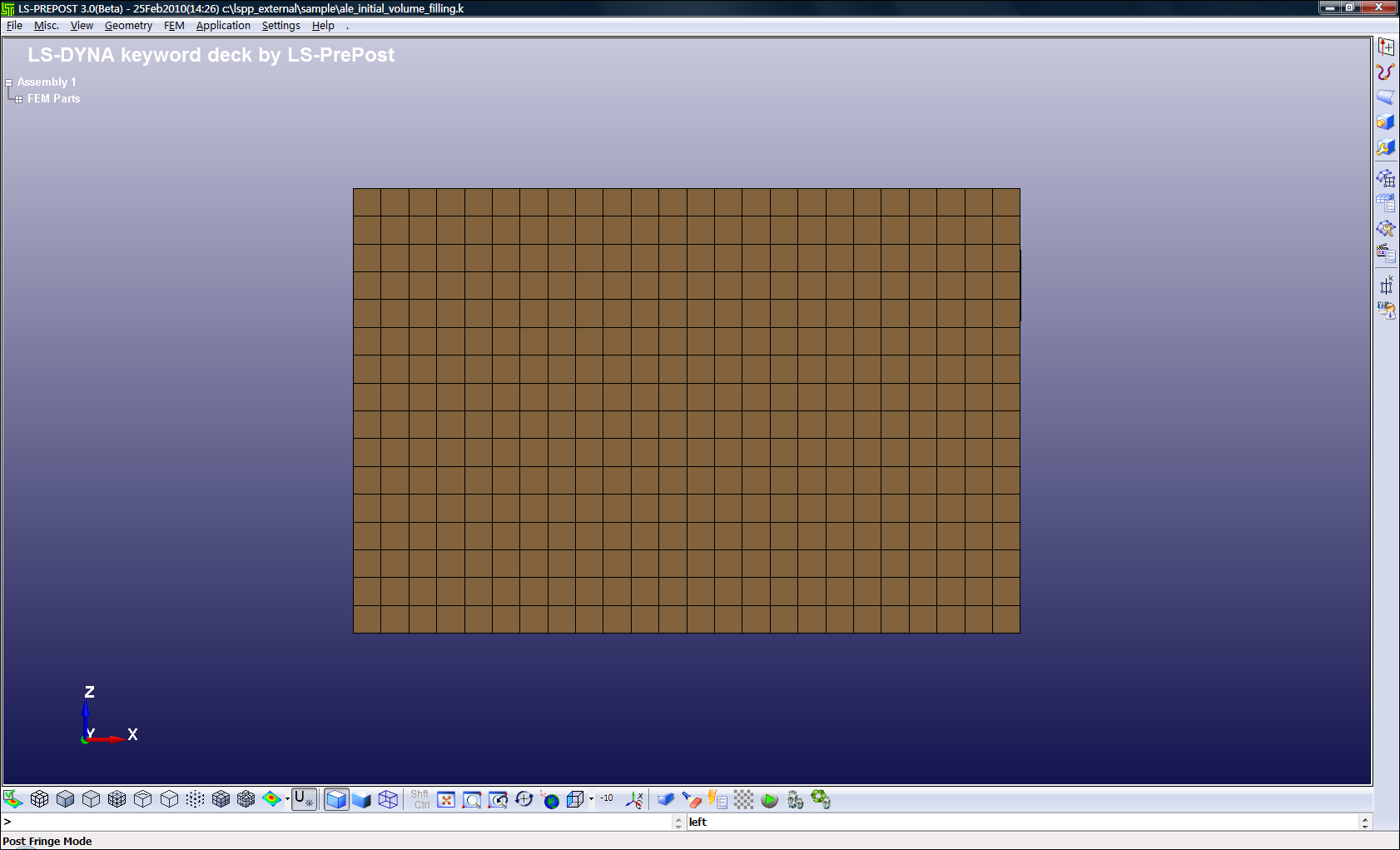Click the curve geometry tool icon
Screen dimensions: 1400x850
point(1385,72)
